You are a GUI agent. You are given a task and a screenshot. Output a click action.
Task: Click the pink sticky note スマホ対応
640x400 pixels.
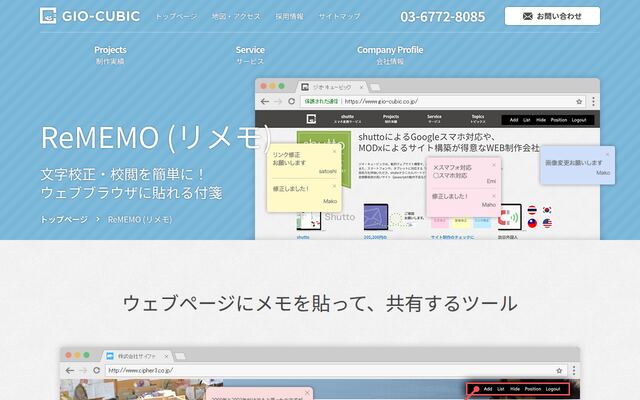pos(463,187)
